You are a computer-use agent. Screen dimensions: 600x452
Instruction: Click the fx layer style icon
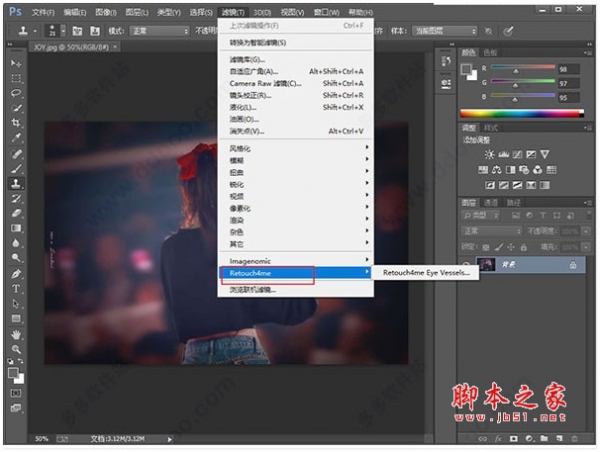(x=498, y=439)
